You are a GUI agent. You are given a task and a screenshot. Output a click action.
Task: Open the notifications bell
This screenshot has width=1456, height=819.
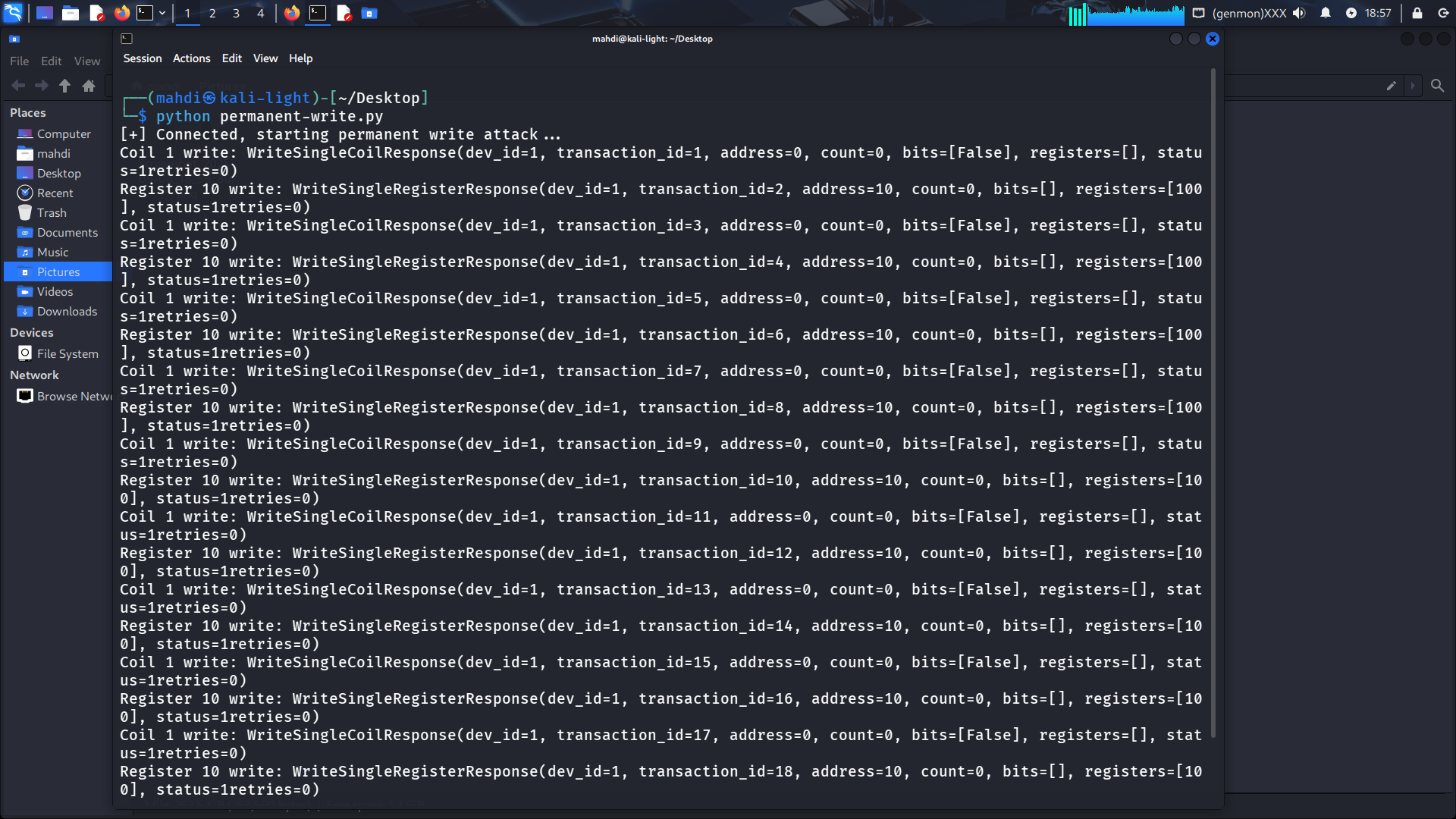(x=1326, y=13)
